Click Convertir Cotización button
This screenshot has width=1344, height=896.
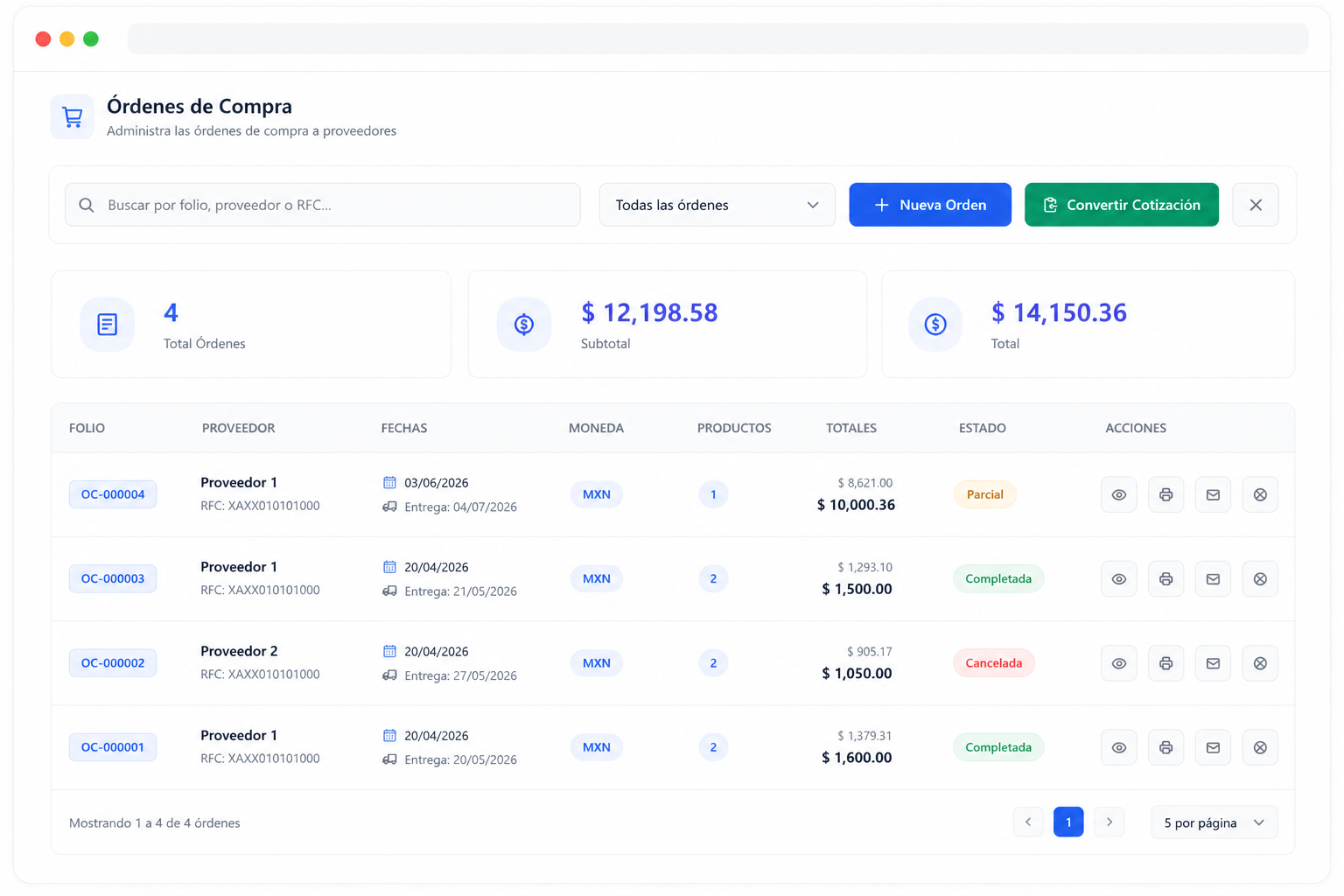click(1122, 205)
